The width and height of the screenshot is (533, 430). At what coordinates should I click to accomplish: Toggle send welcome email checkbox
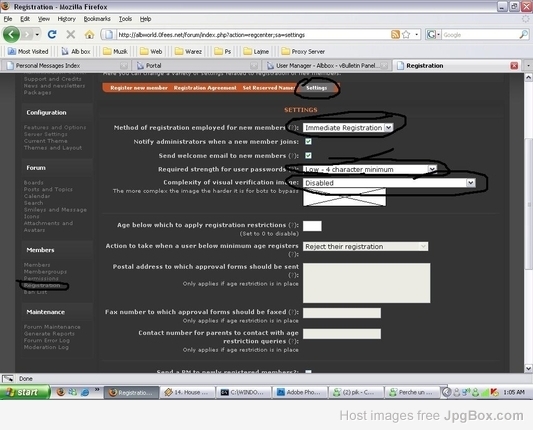point(308,155)
